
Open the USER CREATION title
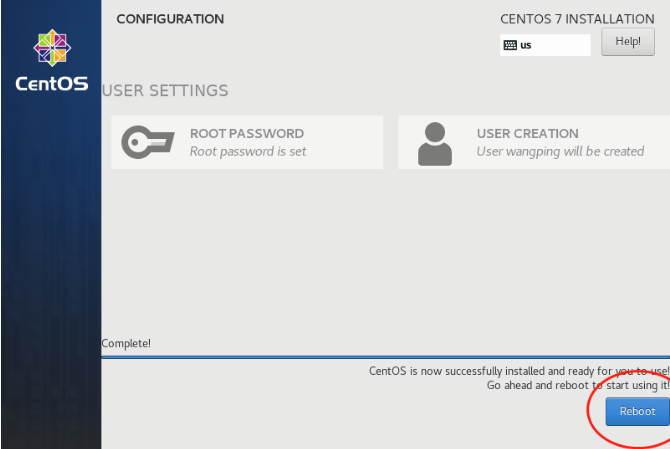(x=527, y=133)
